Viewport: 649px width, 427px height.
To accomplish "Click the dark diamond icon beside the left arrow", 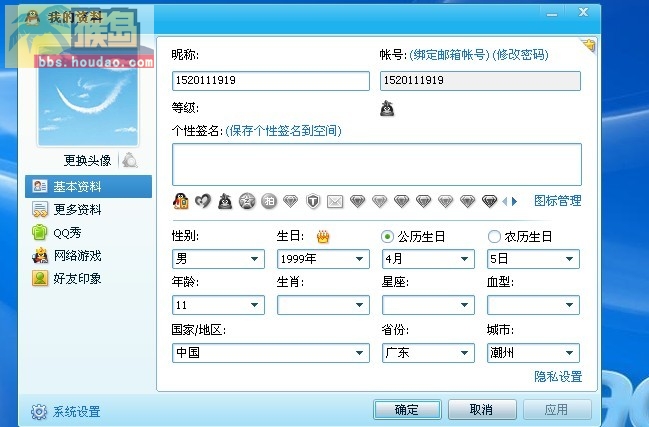I will (489, 202).
